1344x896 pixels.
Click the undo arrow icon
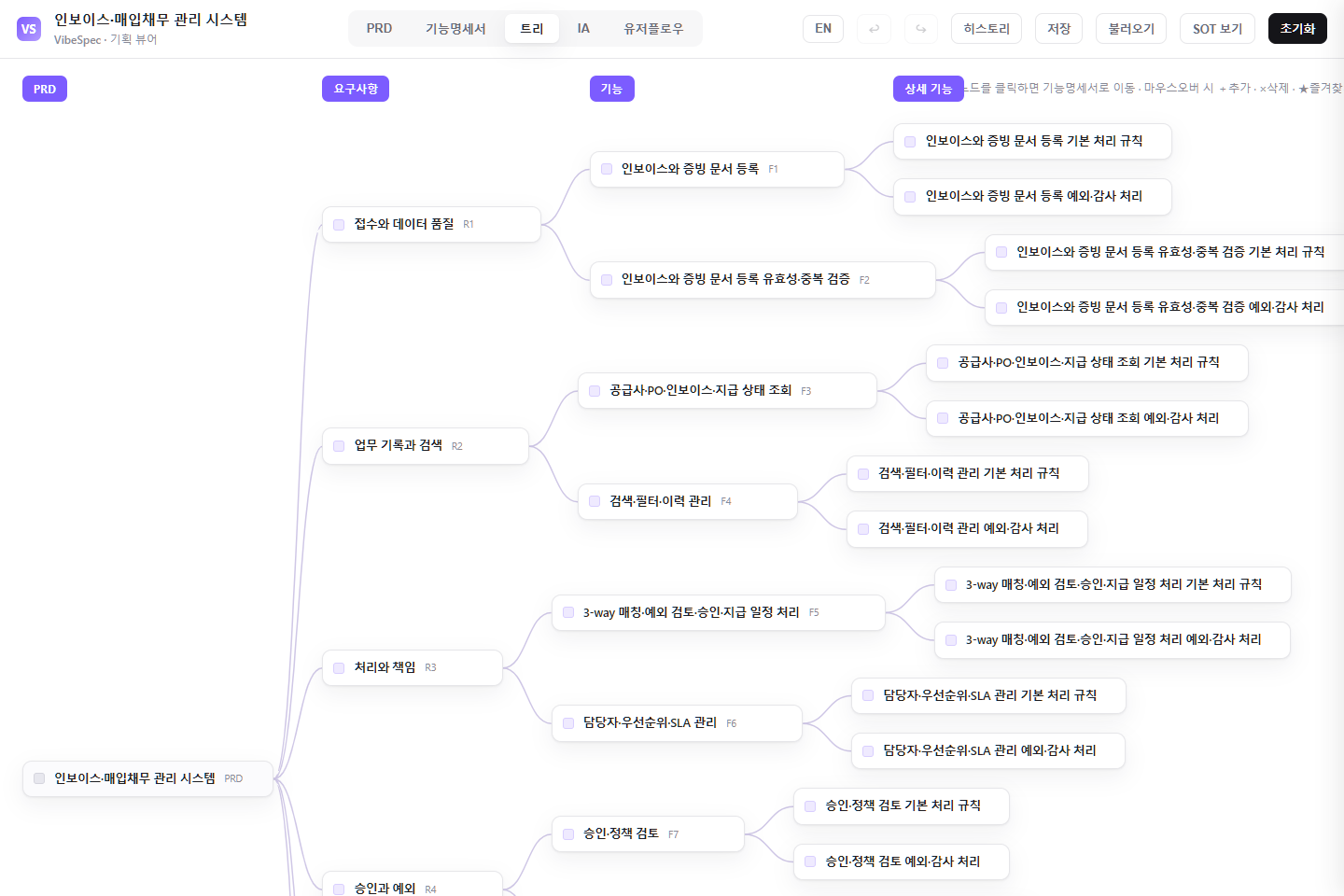click(874, 29)
